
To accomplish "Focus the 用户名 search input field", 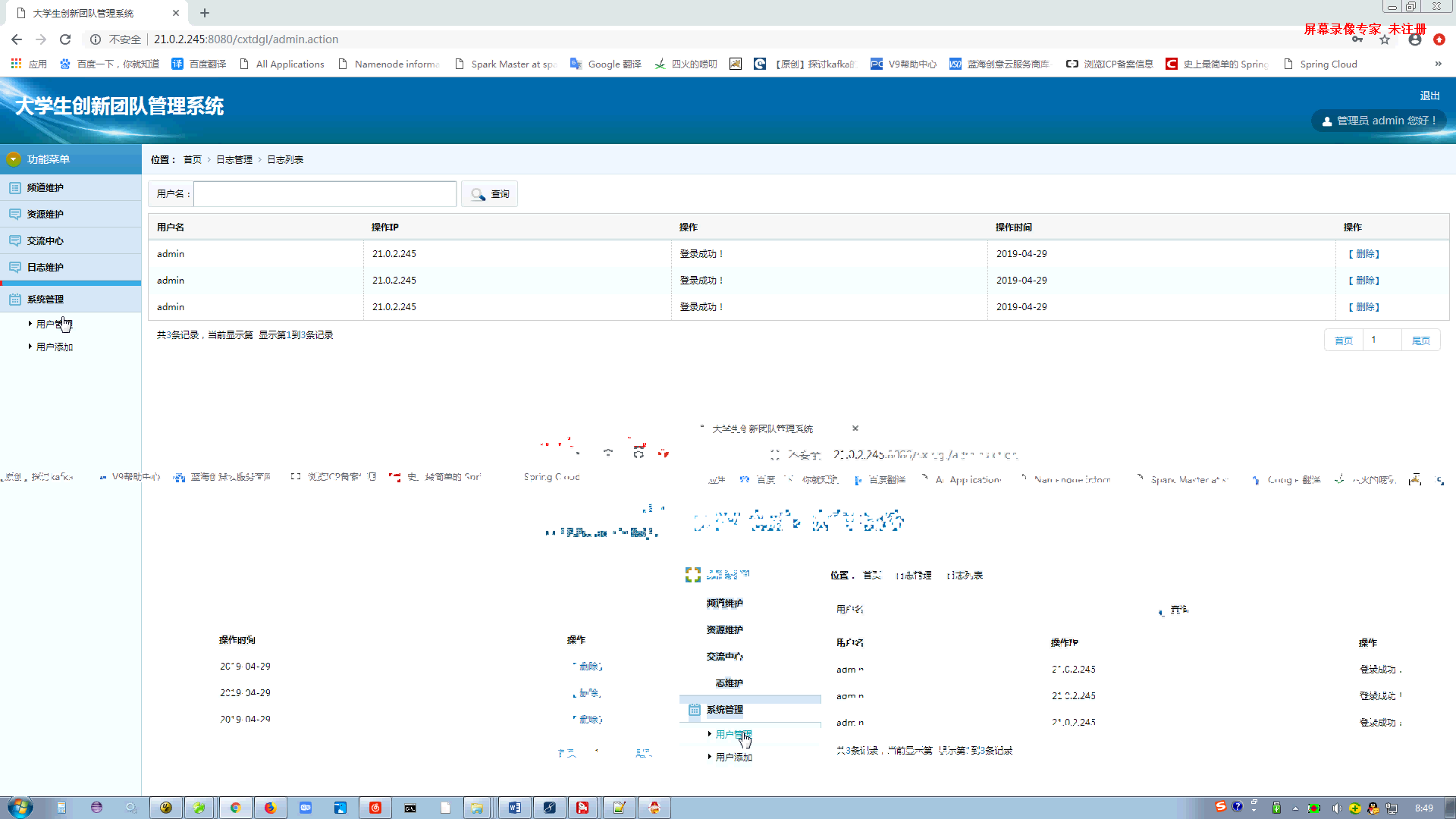I will (325, 194).
